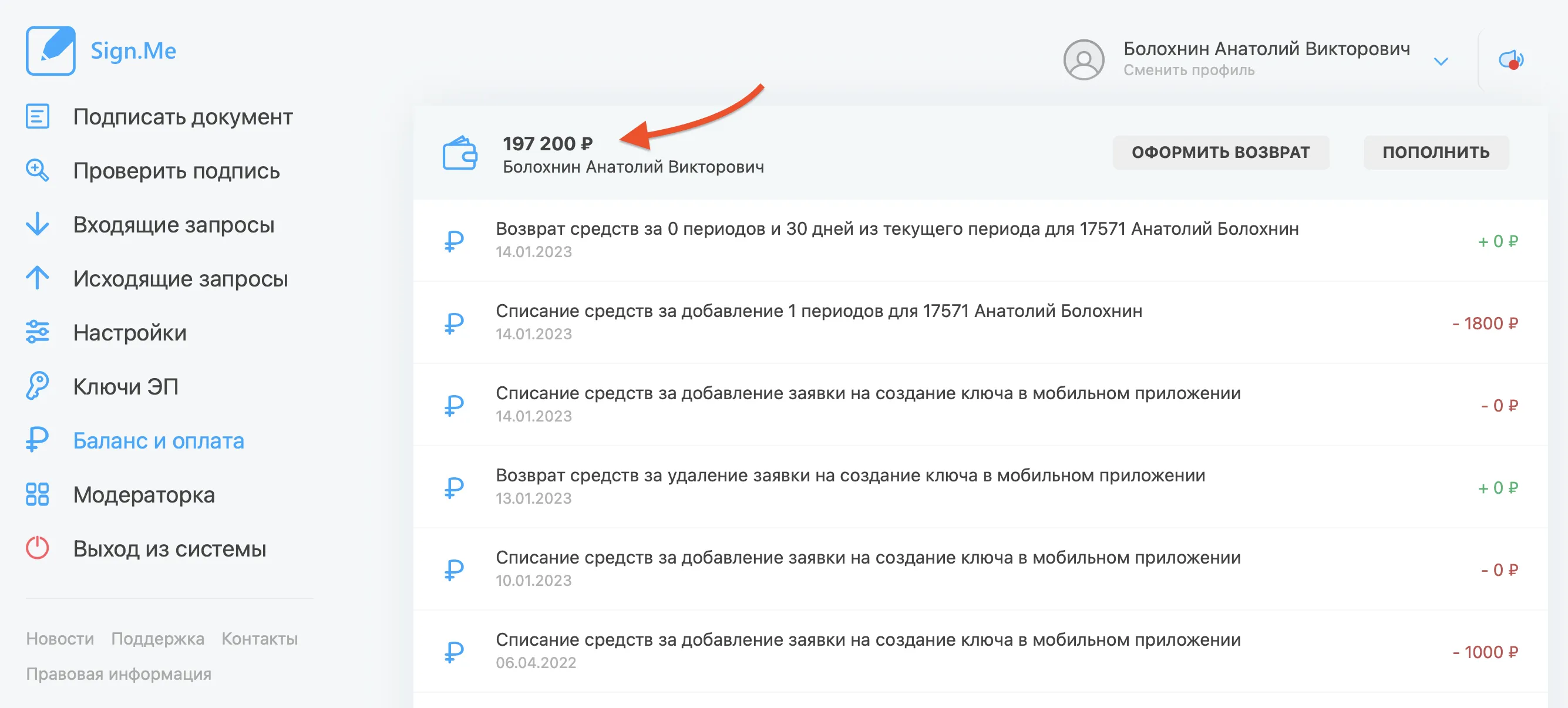Click the user avatar icon in header
Viewport: 1568px width, 708px height.
coord(1084,60)
